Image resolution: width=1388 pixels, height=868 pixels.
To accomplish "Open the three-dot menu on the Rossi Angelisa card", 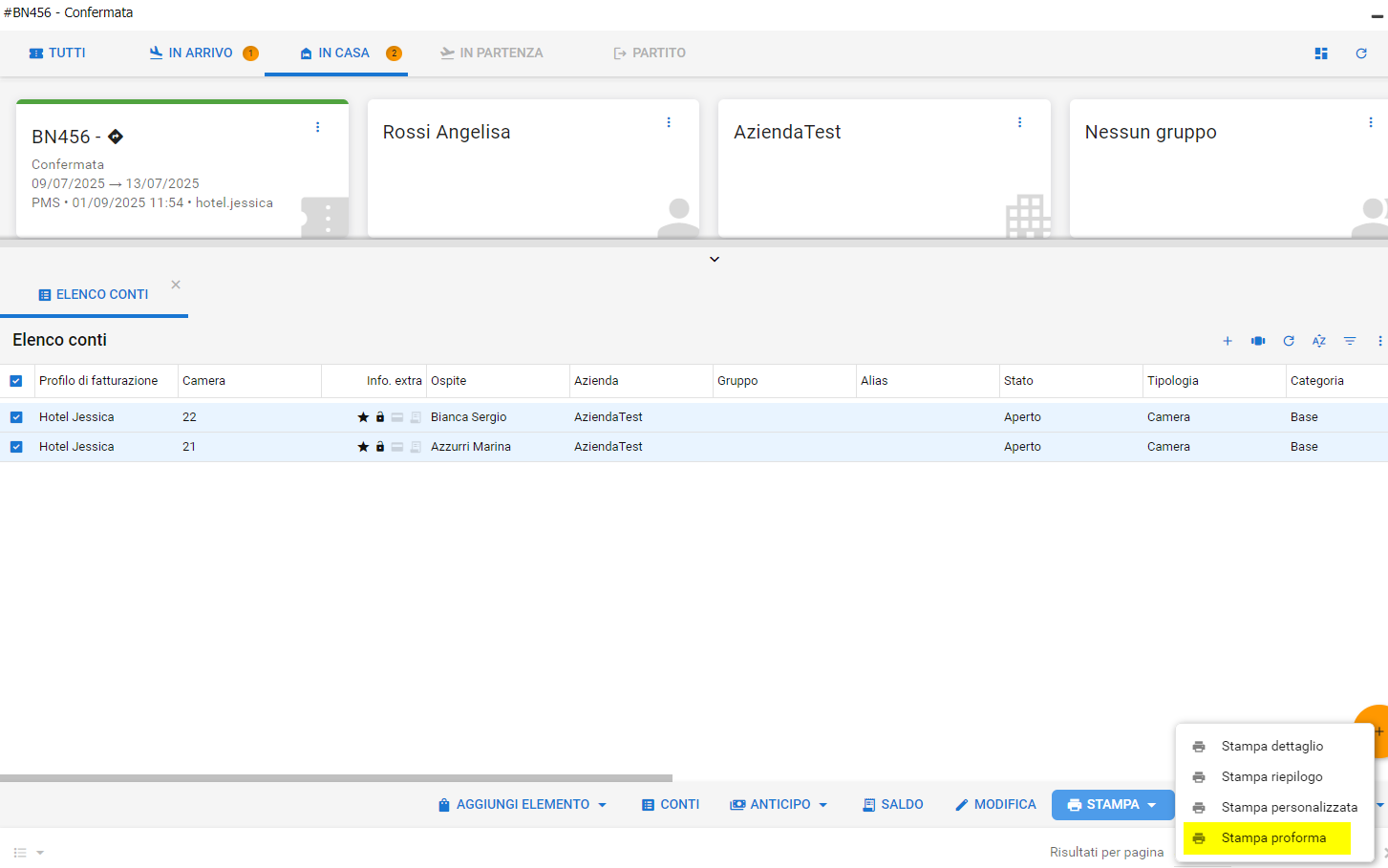I will coord(669,122).
